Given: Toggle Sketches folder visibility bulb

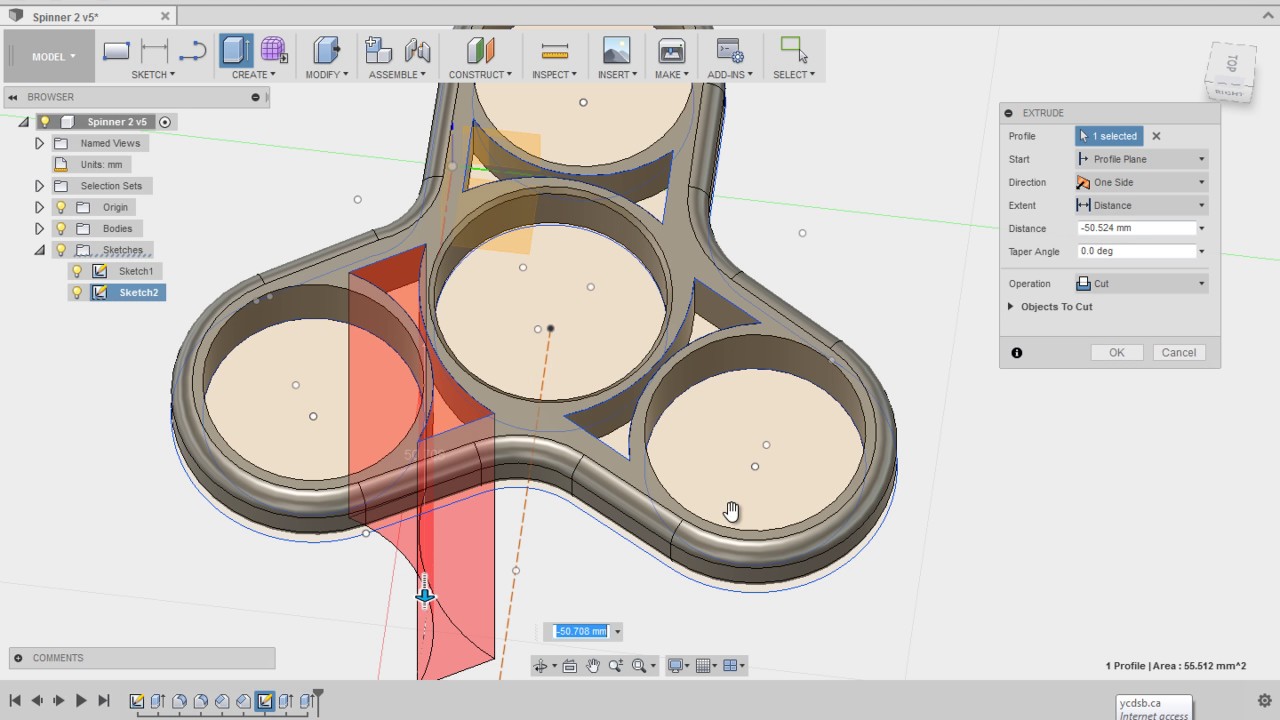Looking at the screenshot, I should (x=61, y=250).
